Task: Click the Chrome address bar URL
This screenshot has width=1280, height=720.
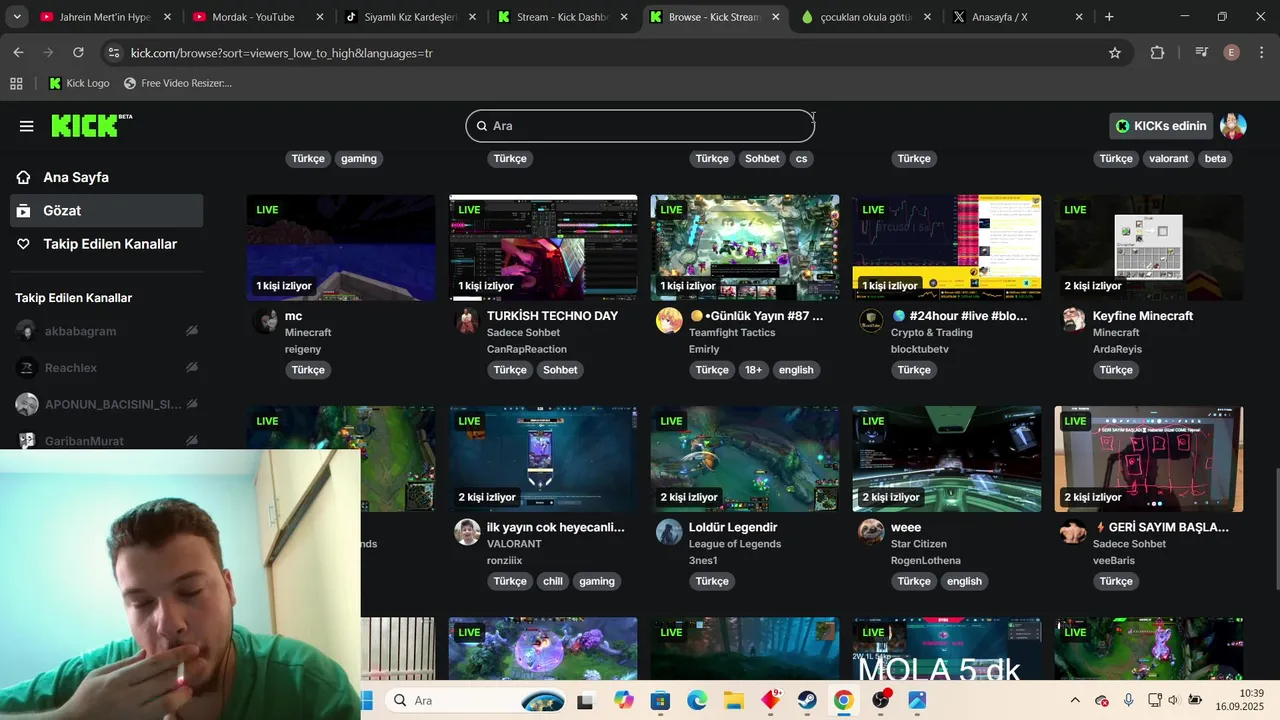Action: 282,53
